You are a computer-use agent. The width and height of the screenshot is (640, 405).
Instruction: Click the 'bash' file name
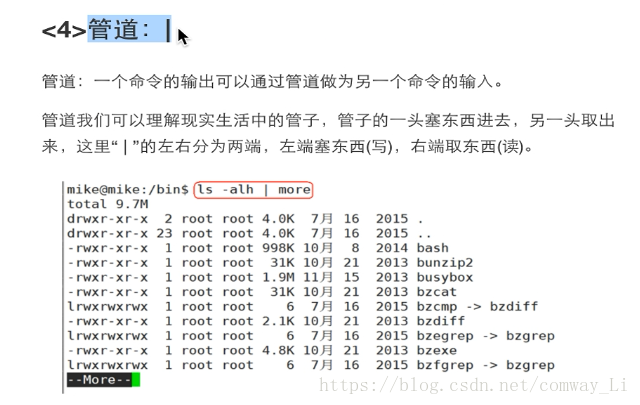coord(433,248)
